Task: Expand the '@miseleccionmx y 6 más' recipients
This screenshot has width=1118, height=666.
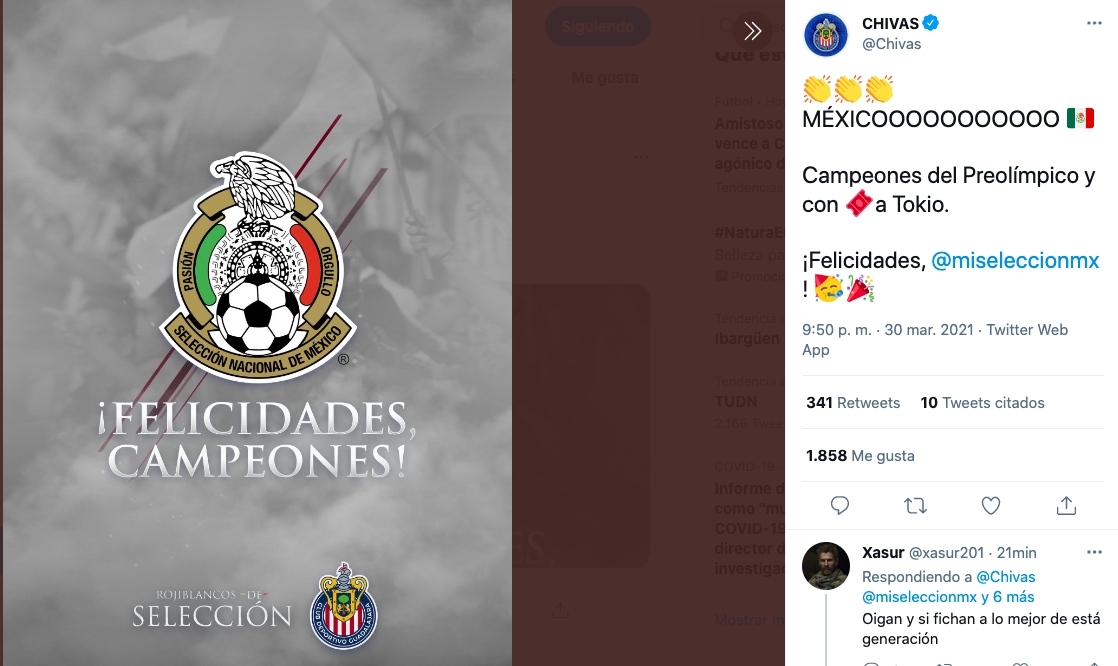Action: click(948, 597)
